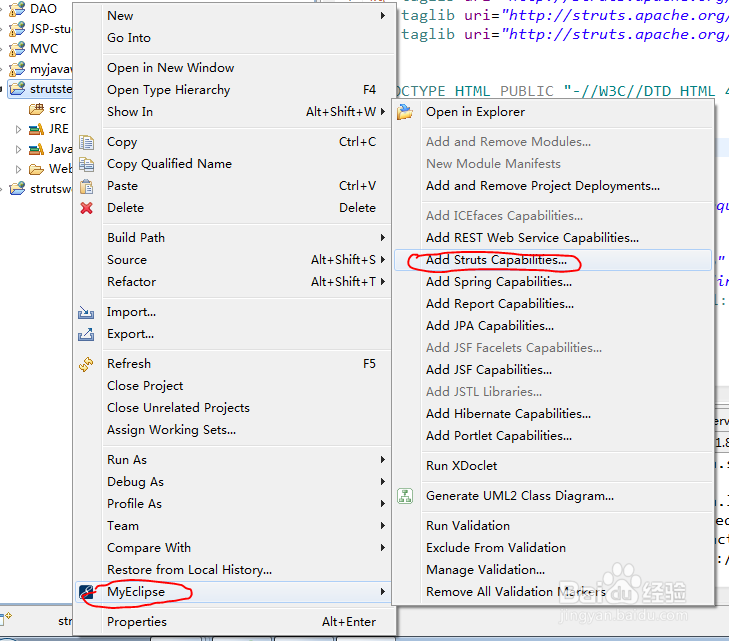Click the Refresh arrows icon

click(86, 364)
